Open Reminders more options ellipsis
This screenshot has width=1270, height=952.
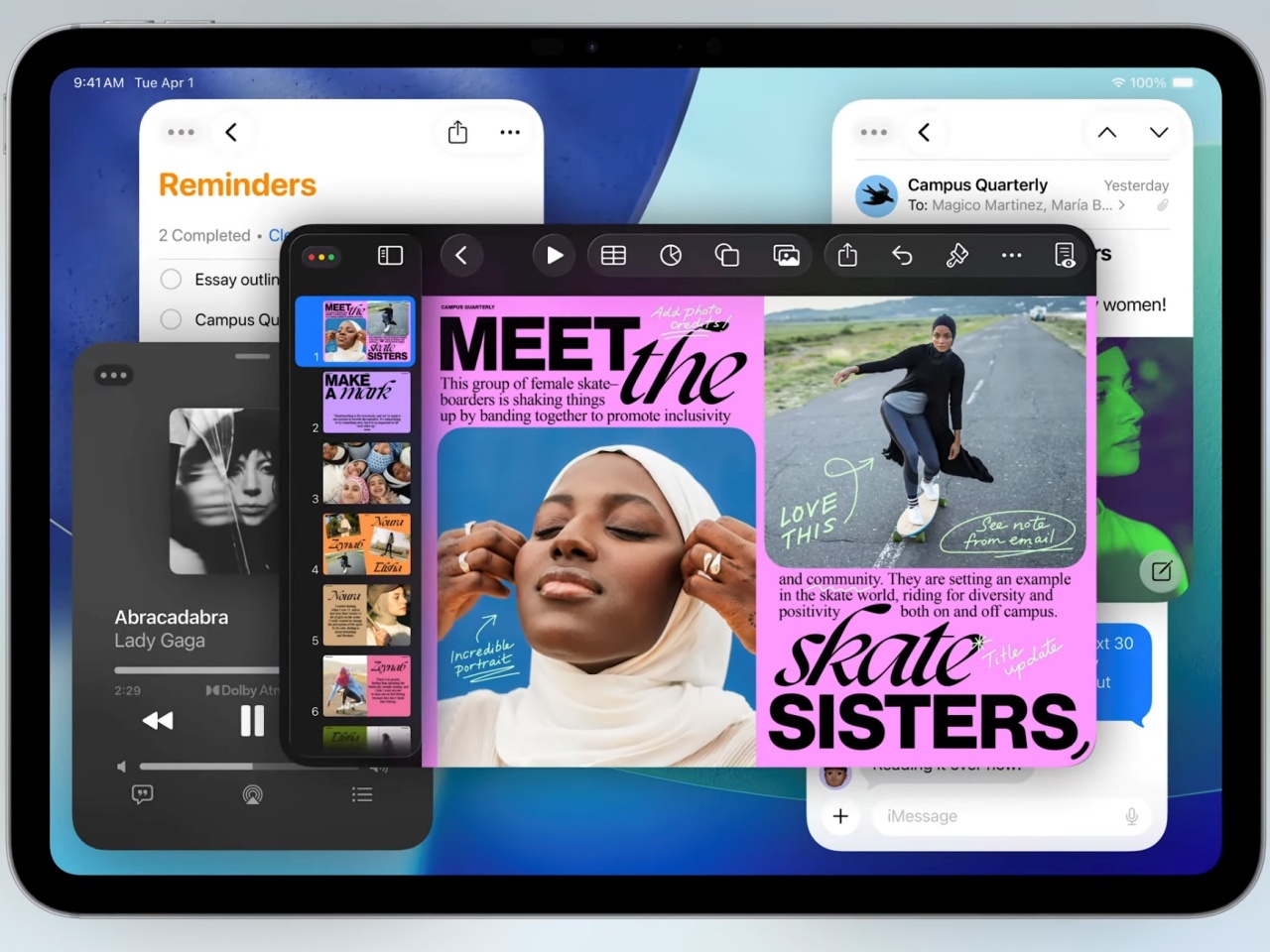(x=510, y=132)
